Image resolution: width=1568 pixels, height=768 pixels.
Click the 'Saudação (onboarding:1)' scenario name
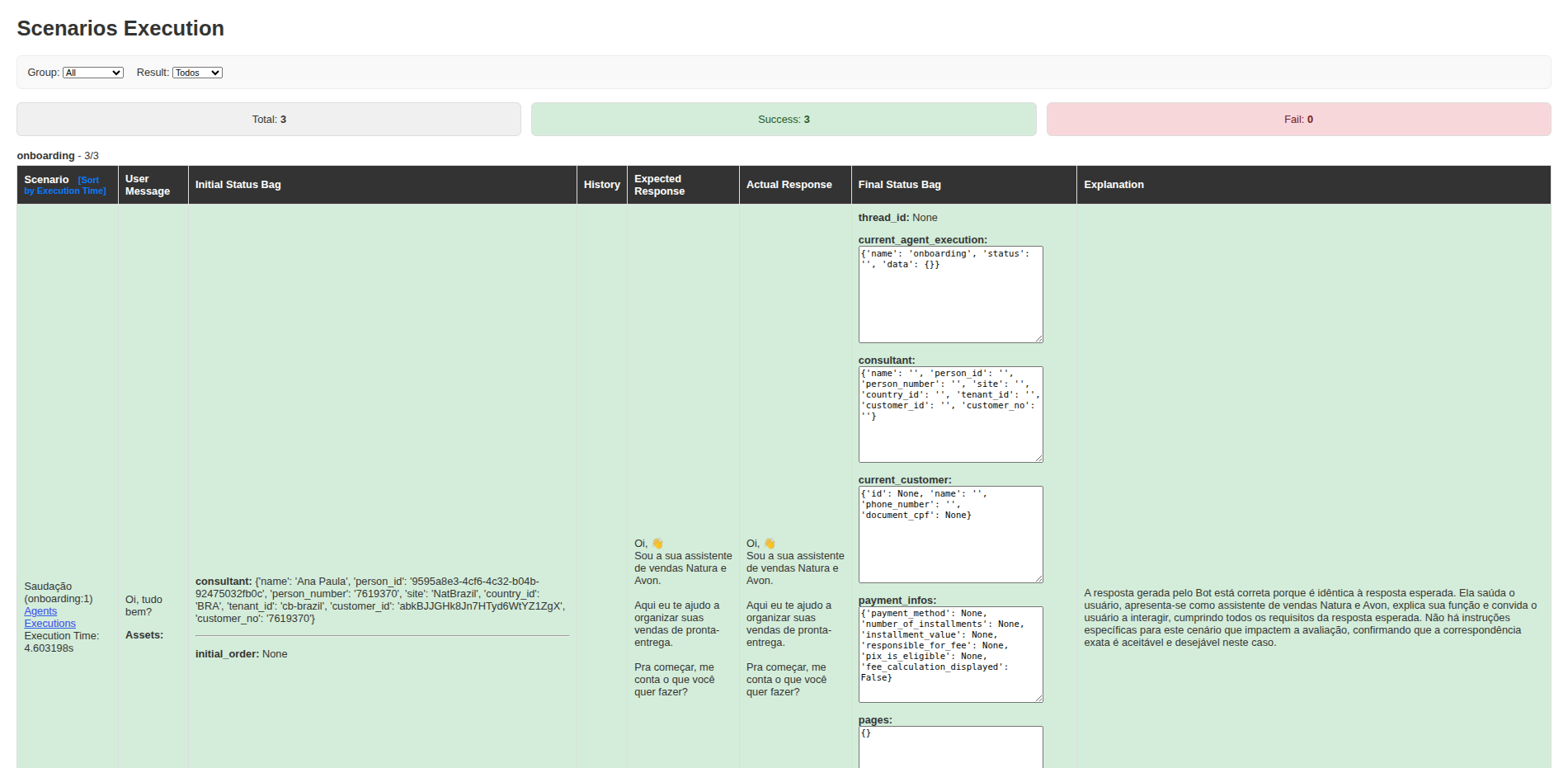tap(59, 592)
